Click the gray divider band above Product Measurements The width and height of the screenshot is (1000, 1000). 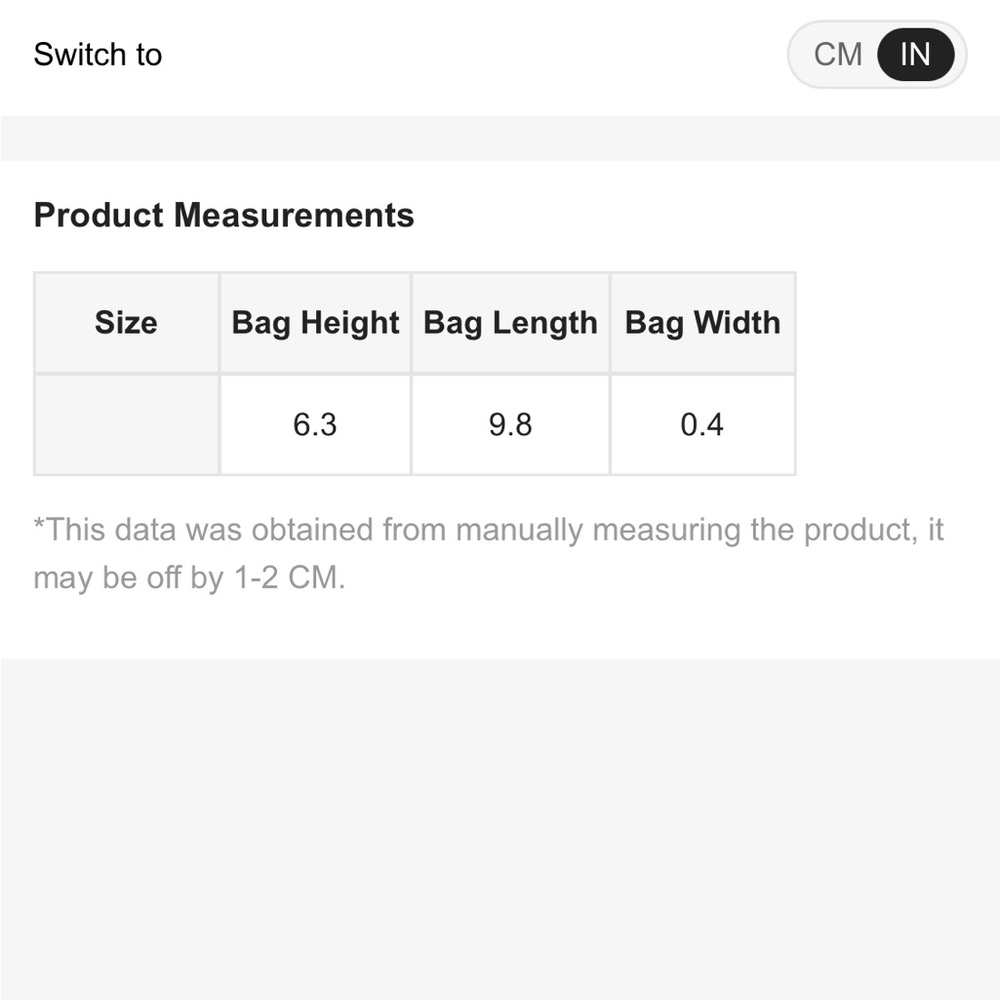click(x=500, y=138)
